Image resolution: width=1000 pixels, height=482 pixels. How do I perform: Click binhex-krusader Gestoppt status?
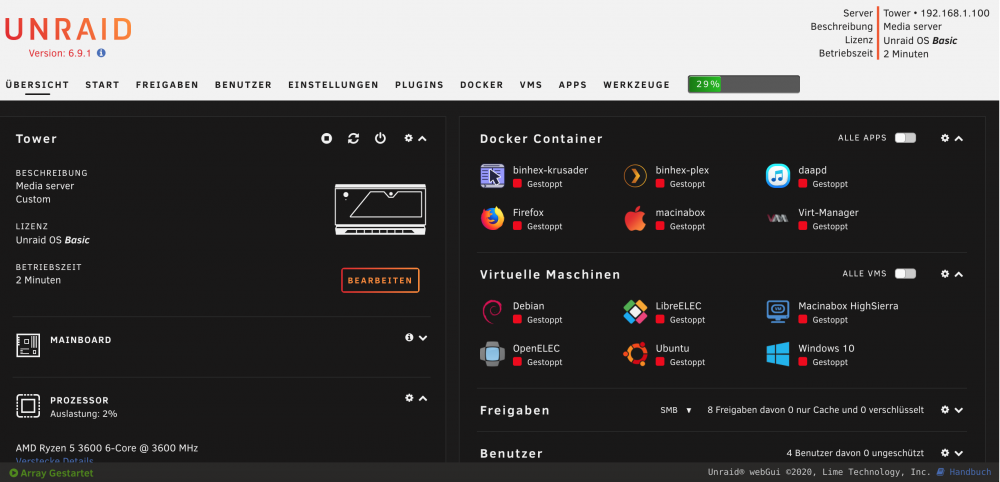click(x=538, y=184)
